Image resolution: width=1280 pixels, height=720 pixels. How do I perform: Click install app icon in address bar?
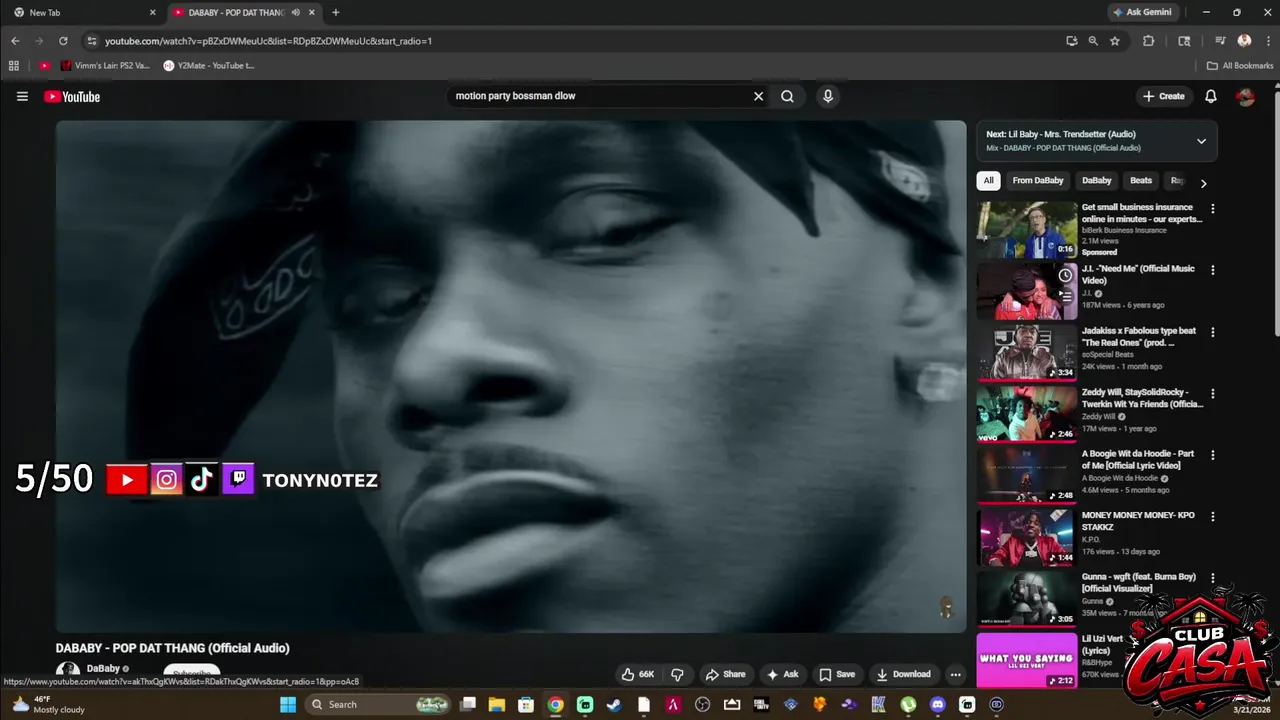coord(1071,41)
